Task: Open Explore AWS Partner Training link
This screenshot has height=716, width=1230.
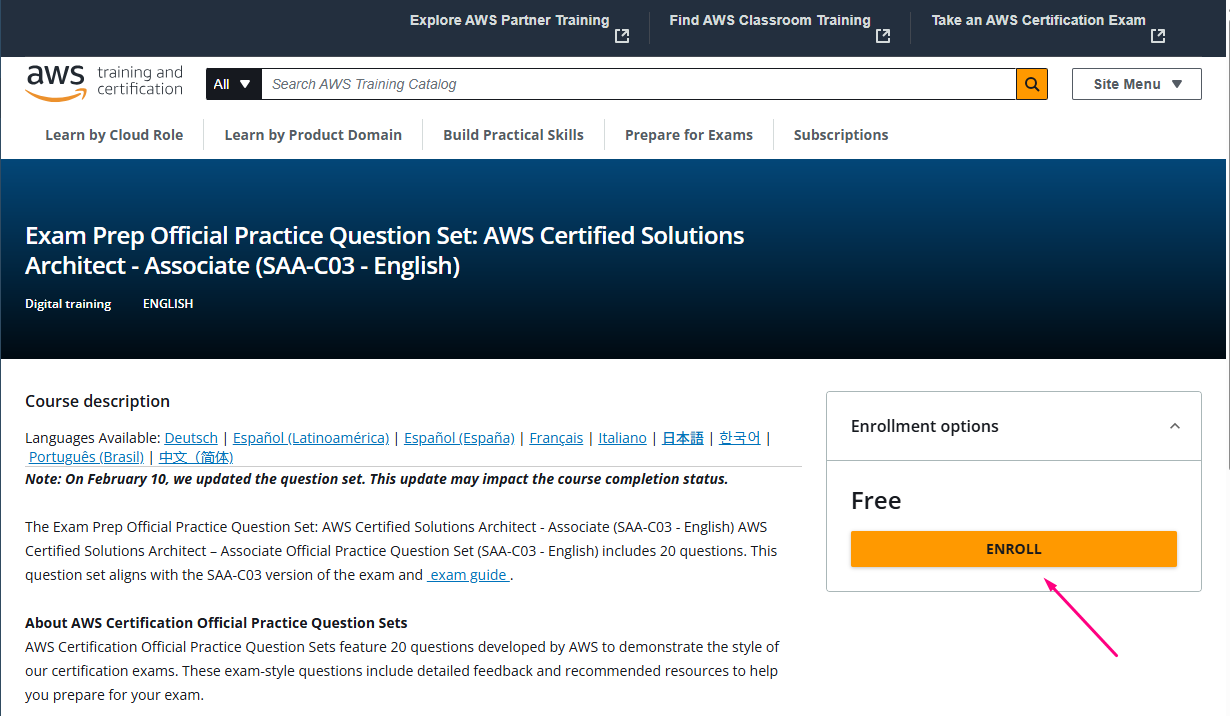Action: point(519,27)
